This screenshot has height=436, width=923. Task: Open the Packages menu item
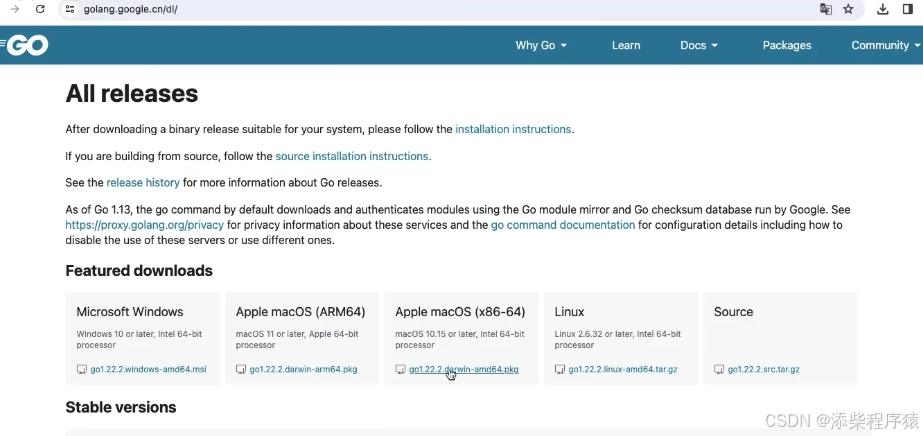click(786, 45)
